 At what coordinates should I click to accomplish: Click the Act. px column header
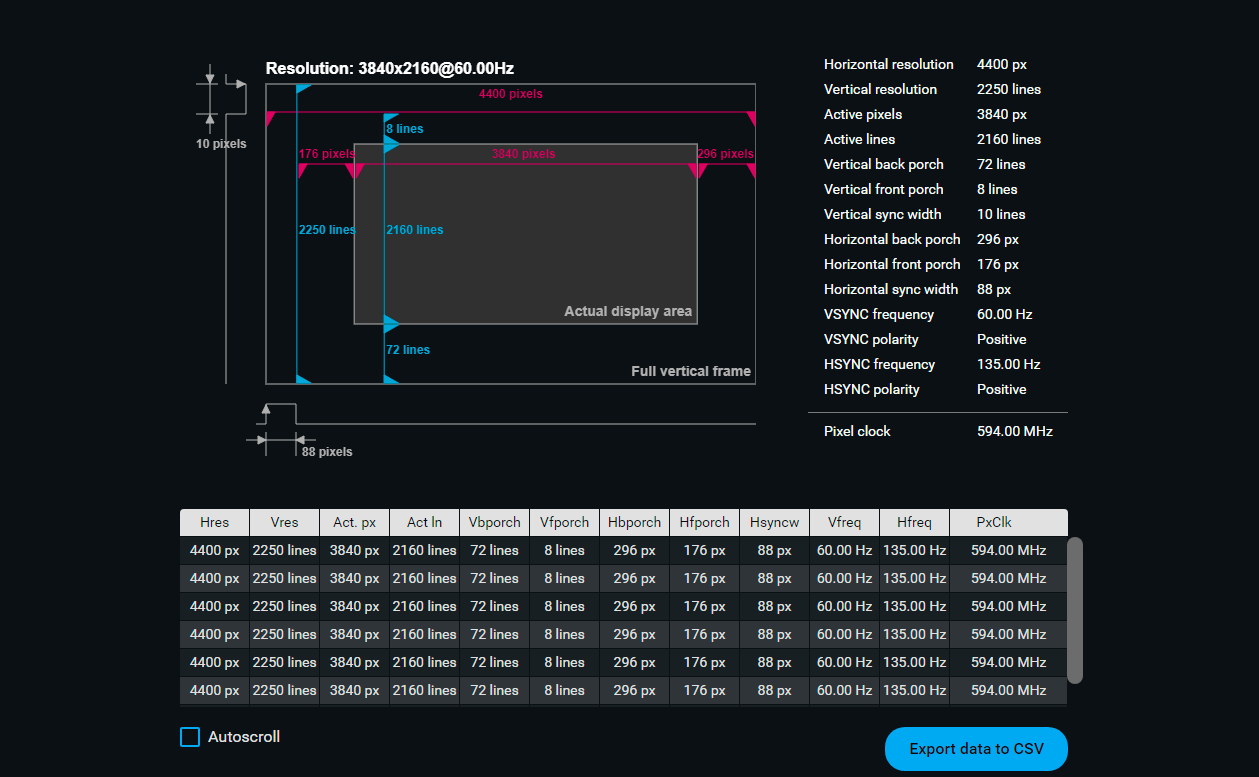(x=355, y=522)
